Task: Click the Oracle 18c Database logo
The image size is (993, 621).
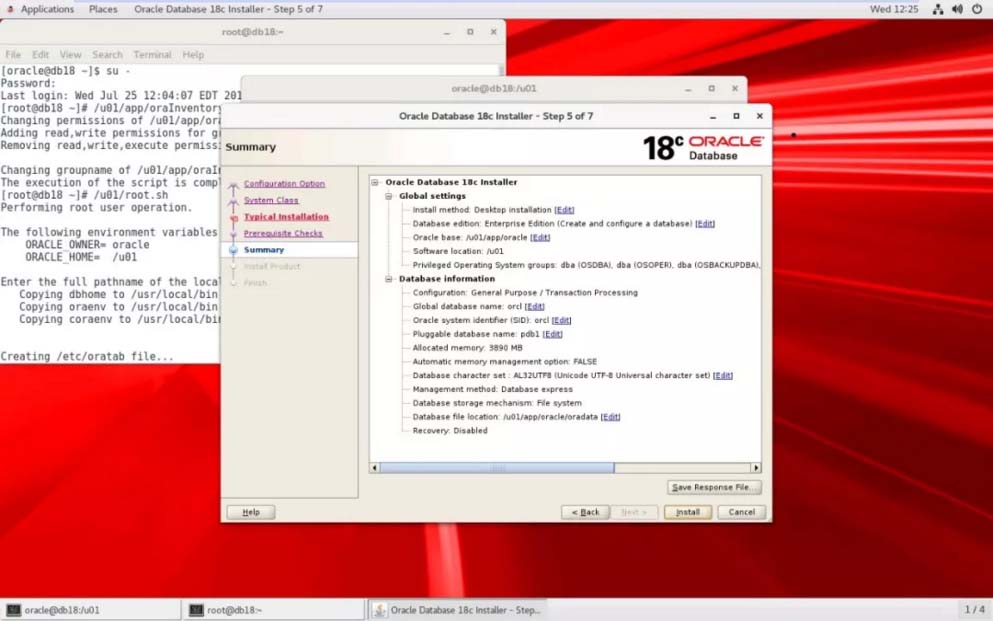Action: pos(703,148)
